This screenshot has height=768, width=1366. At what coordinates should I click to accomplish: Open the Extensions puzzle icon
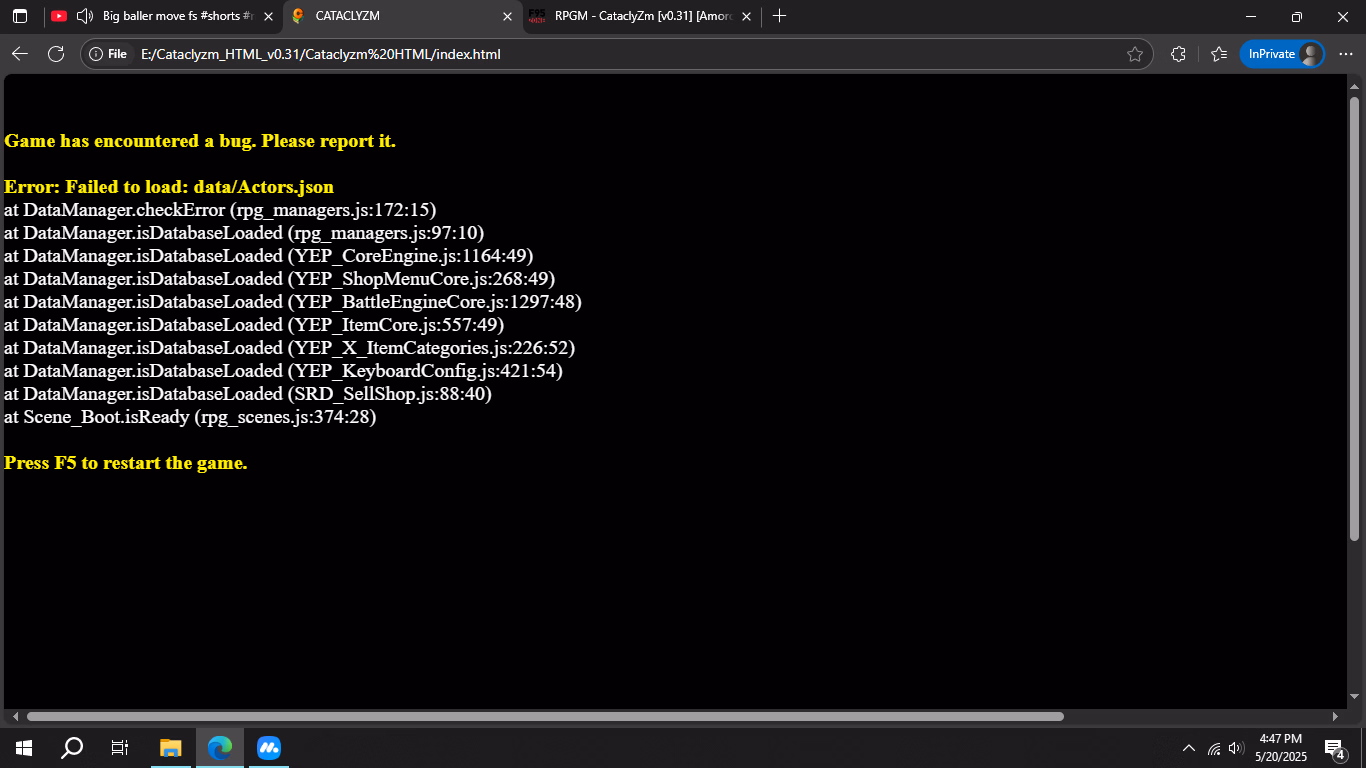(x=1178, y=54)
